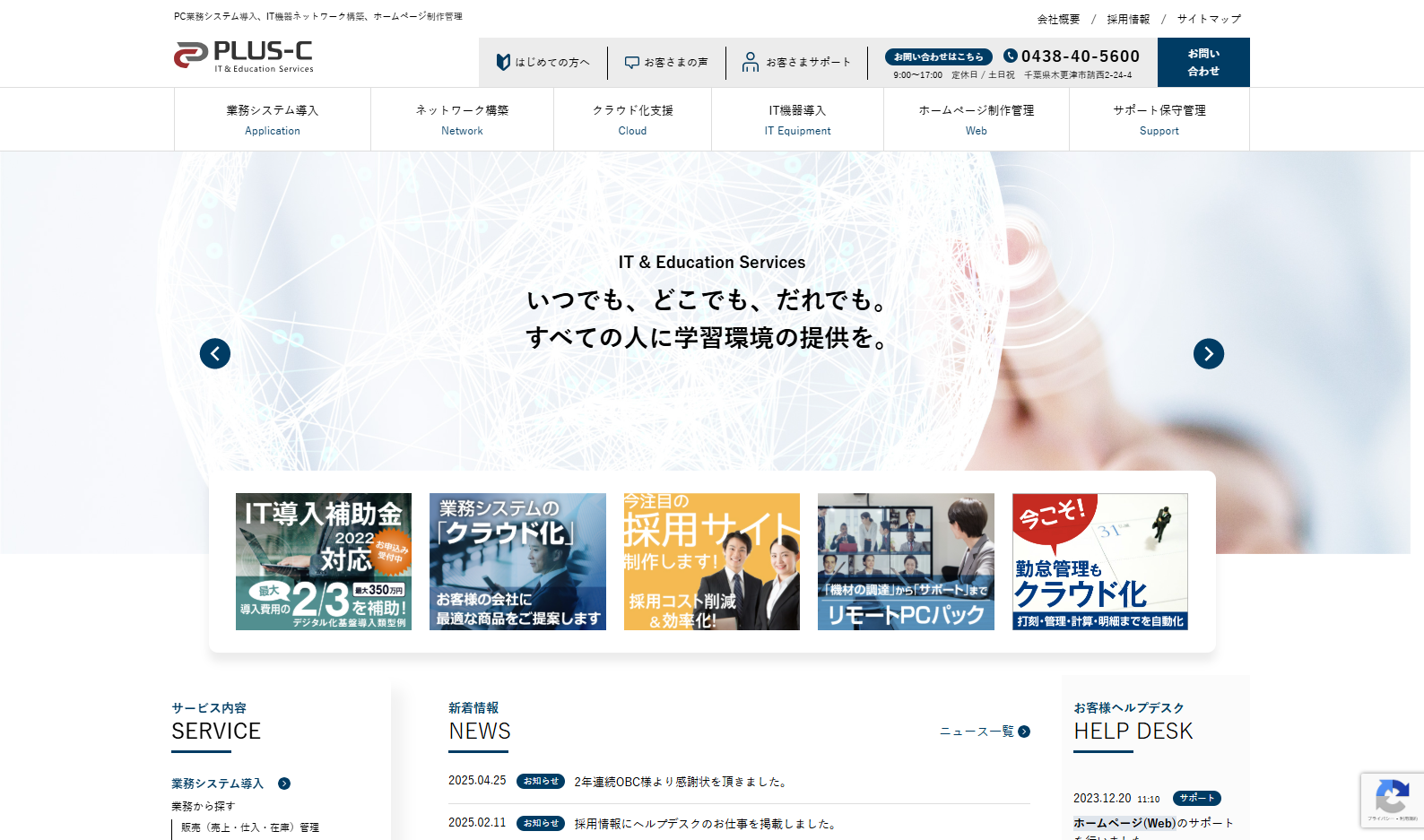Go to the サポート保守管理 Support menu

[x=1159, y=119]
